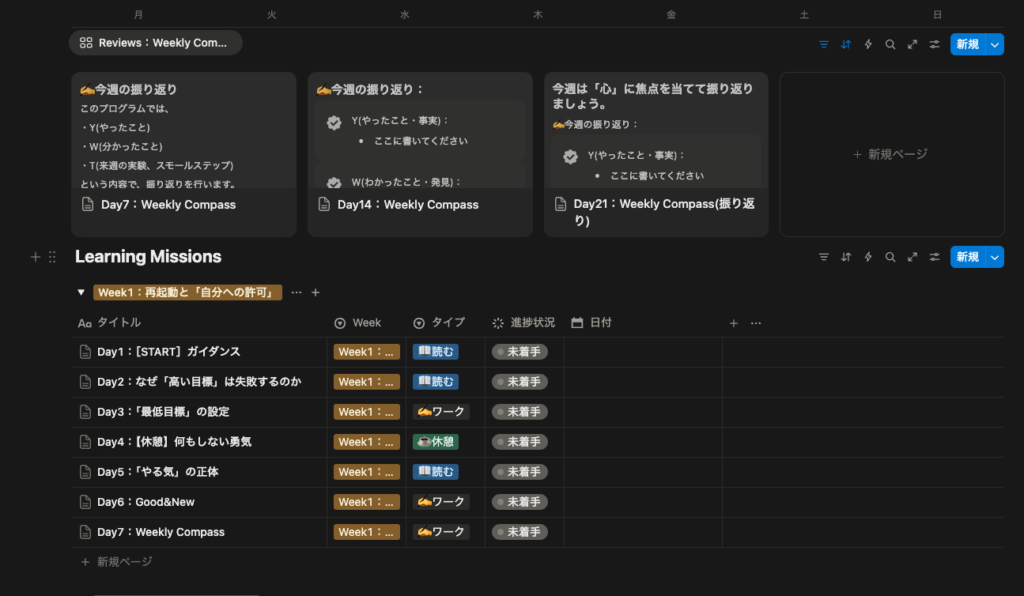Collapse the Week1 group with its triangle

pos(81,292)
